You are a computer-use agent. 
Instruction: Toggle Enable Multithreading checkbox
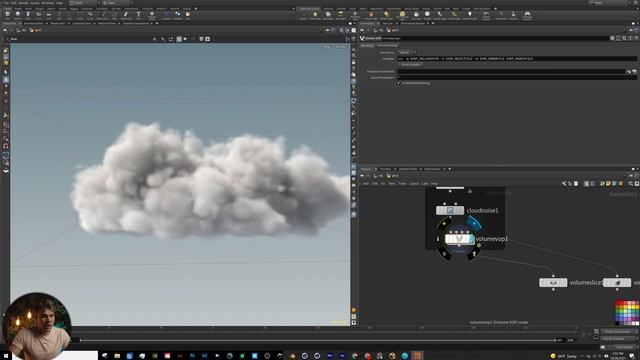399,83
